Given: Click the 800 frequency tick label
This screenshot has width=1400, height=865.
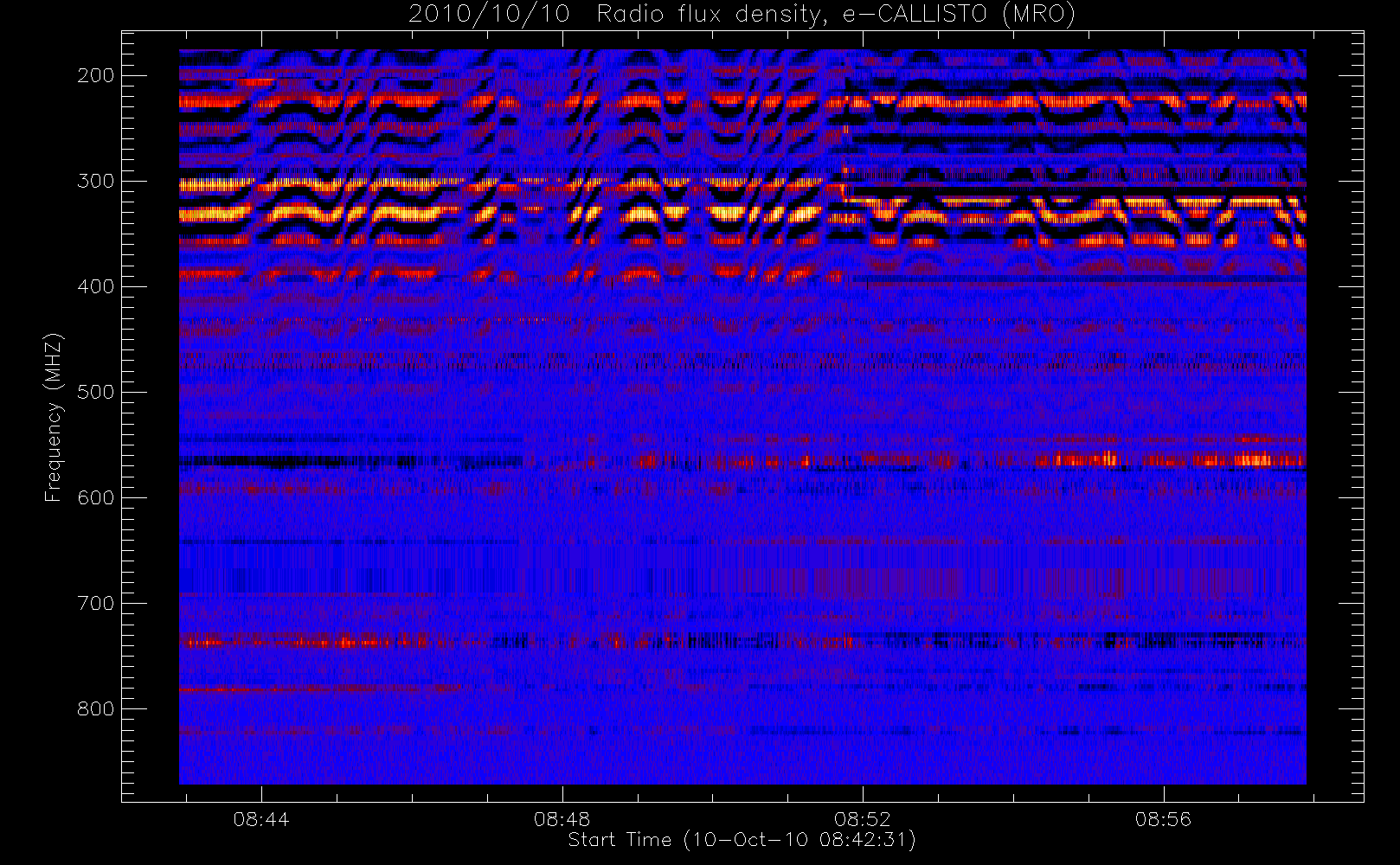Looking at the screenshot, I should (x=96, y=708).
